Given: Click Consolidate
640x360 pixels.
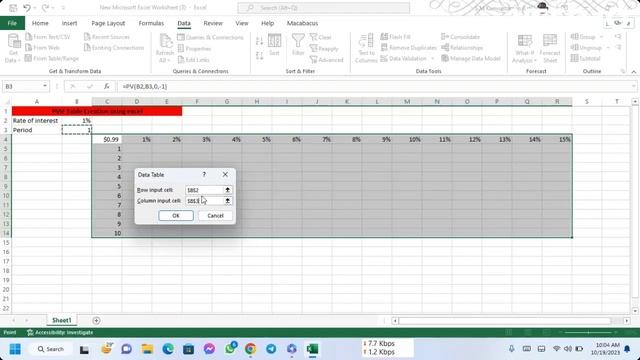Looking at the screenshot, I should tap(460, 37).
